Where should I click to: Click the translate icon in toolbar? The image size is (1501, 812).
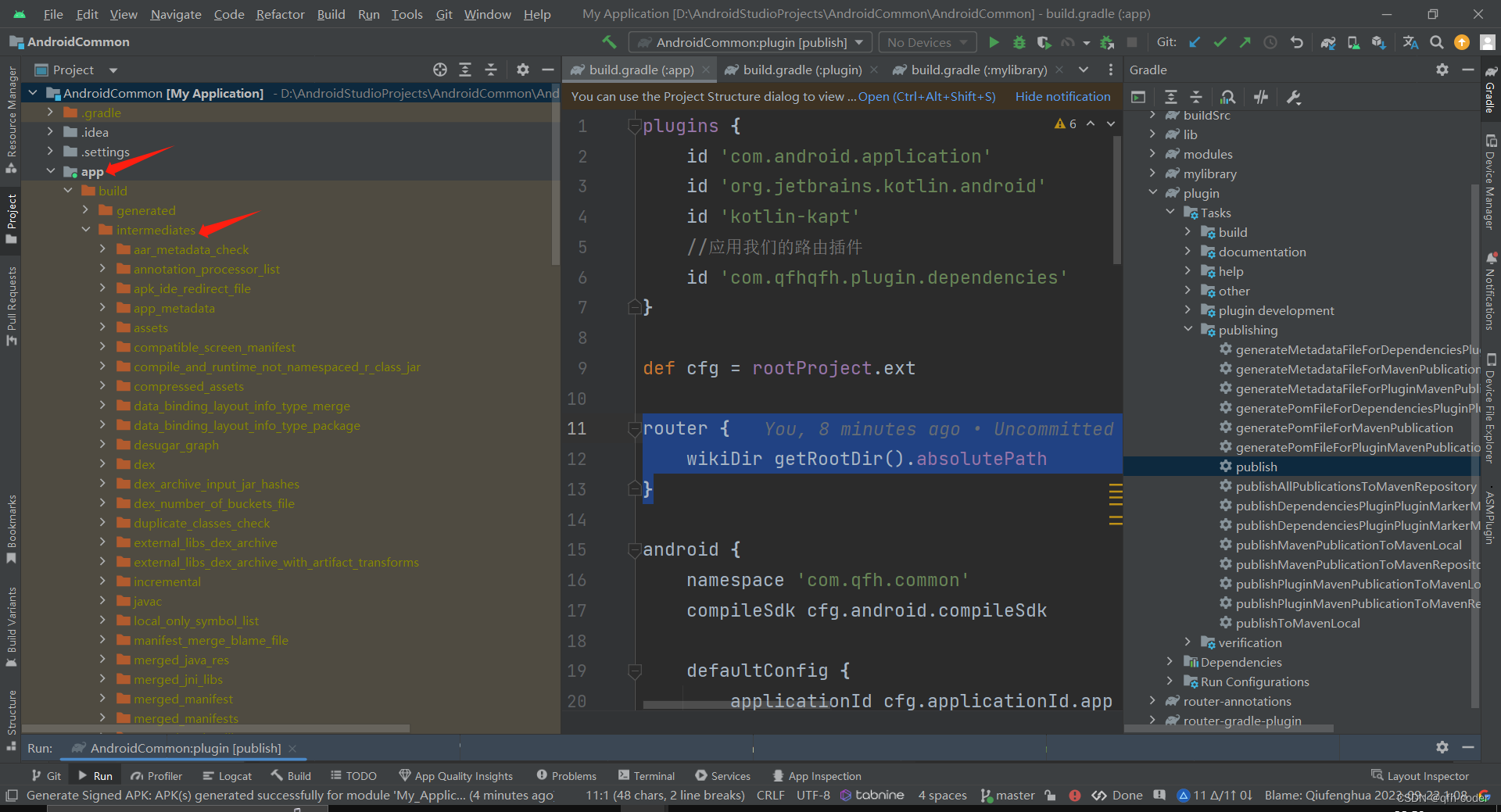[x=1410, y=42]
